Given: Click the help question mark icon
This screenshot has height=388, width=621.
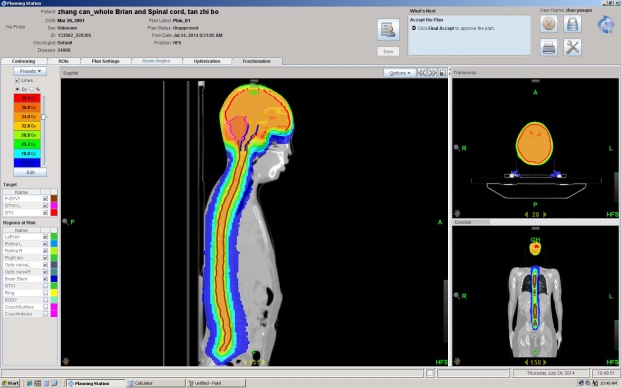Looking at the screenshot, I should point(549,24).
